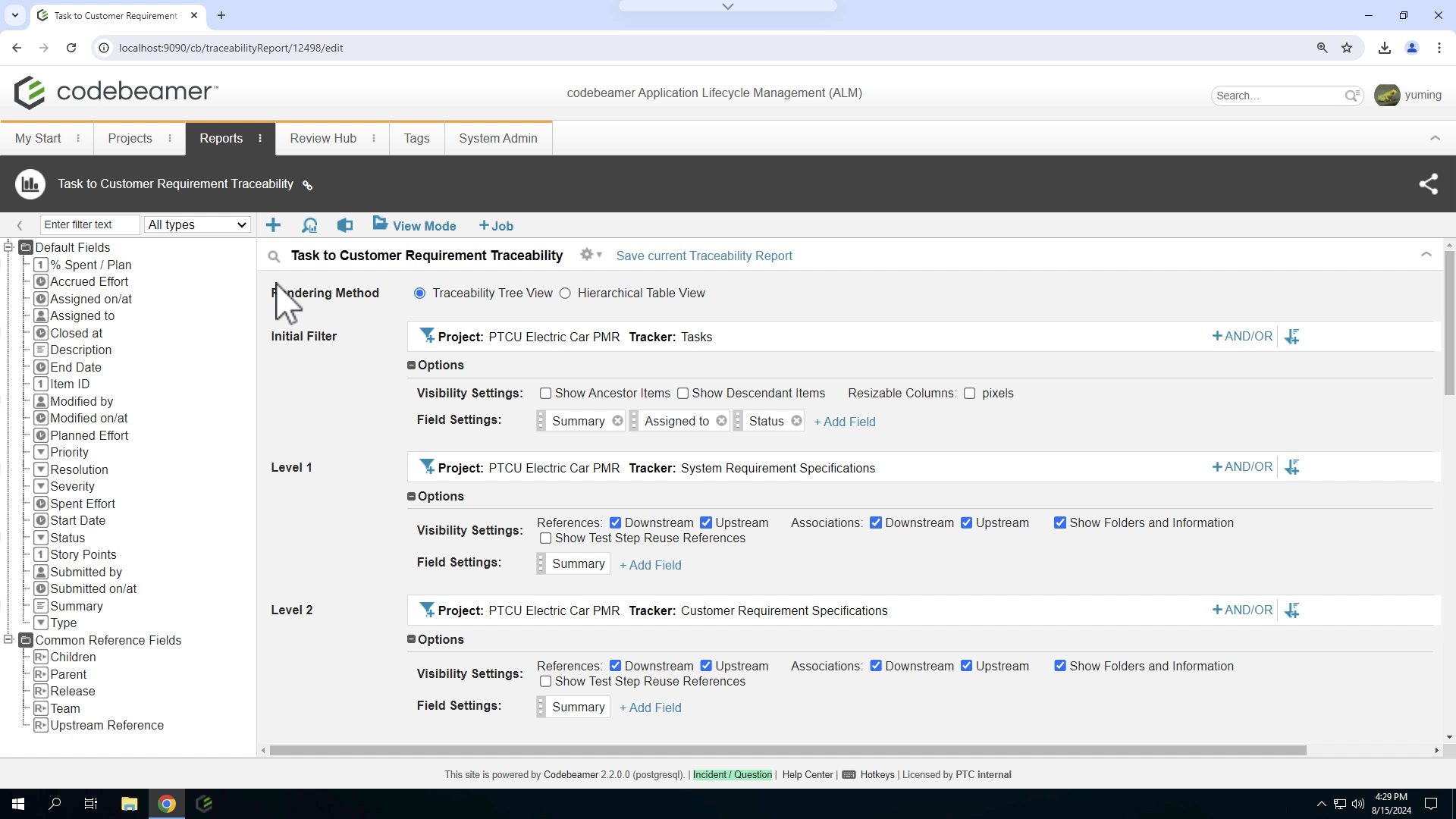Uncheck Level 1 References Downstream checkbox
Image resolution: width=1456 pixels, height=819 pixels.
point(615,523)
